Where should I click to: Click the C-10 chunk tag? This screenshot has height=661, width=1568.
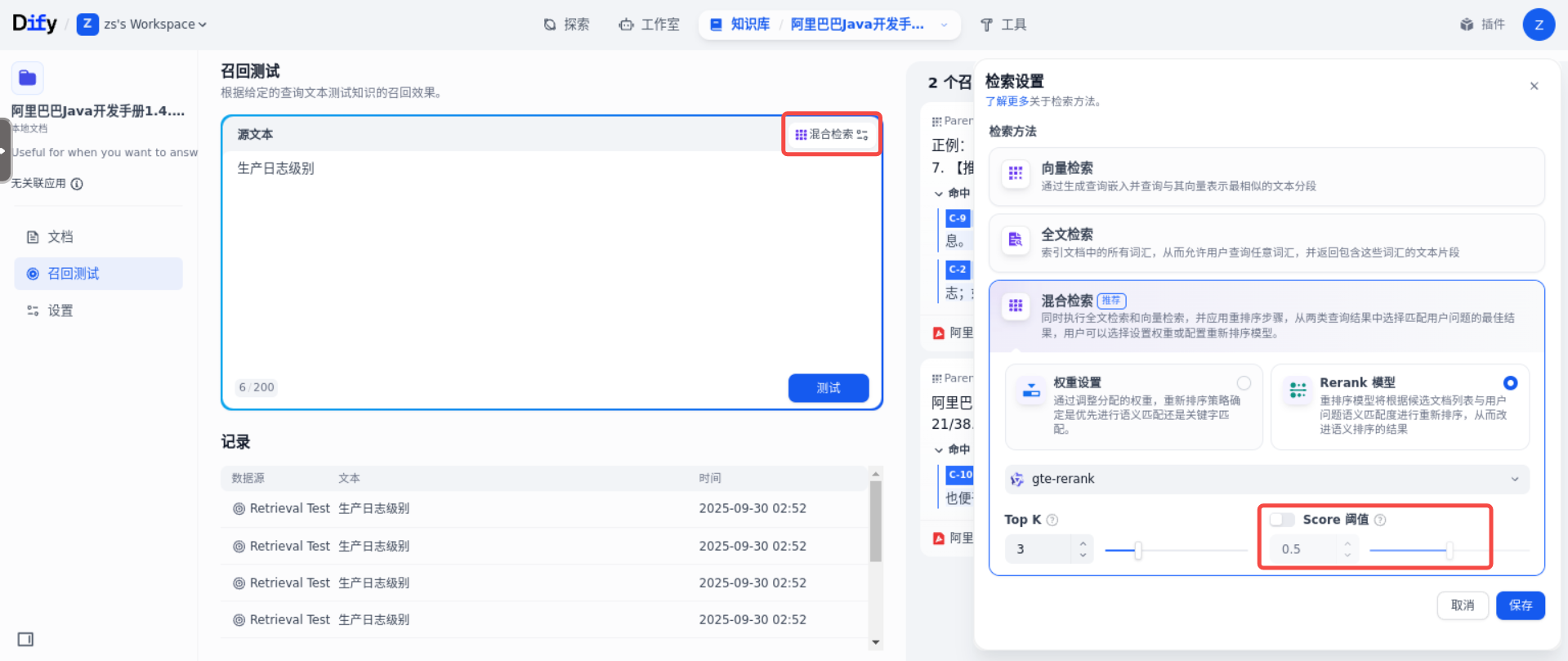click(960, 474)
